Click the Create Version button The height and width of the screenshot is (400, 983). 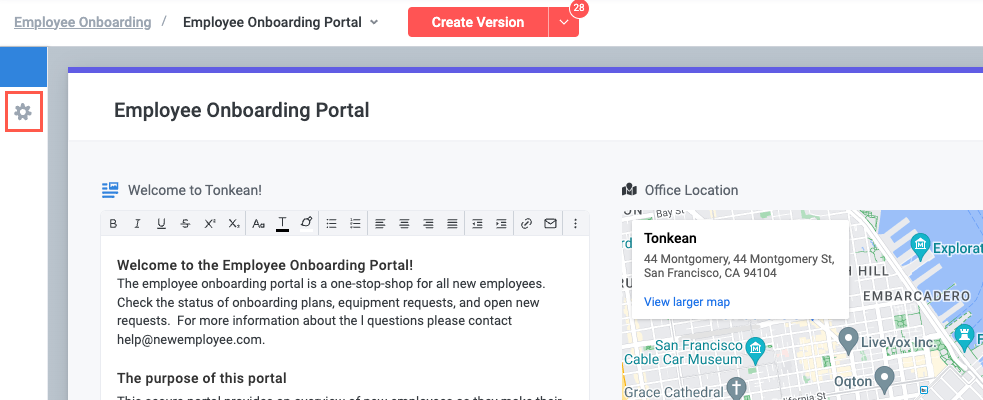tap(478, 22)
